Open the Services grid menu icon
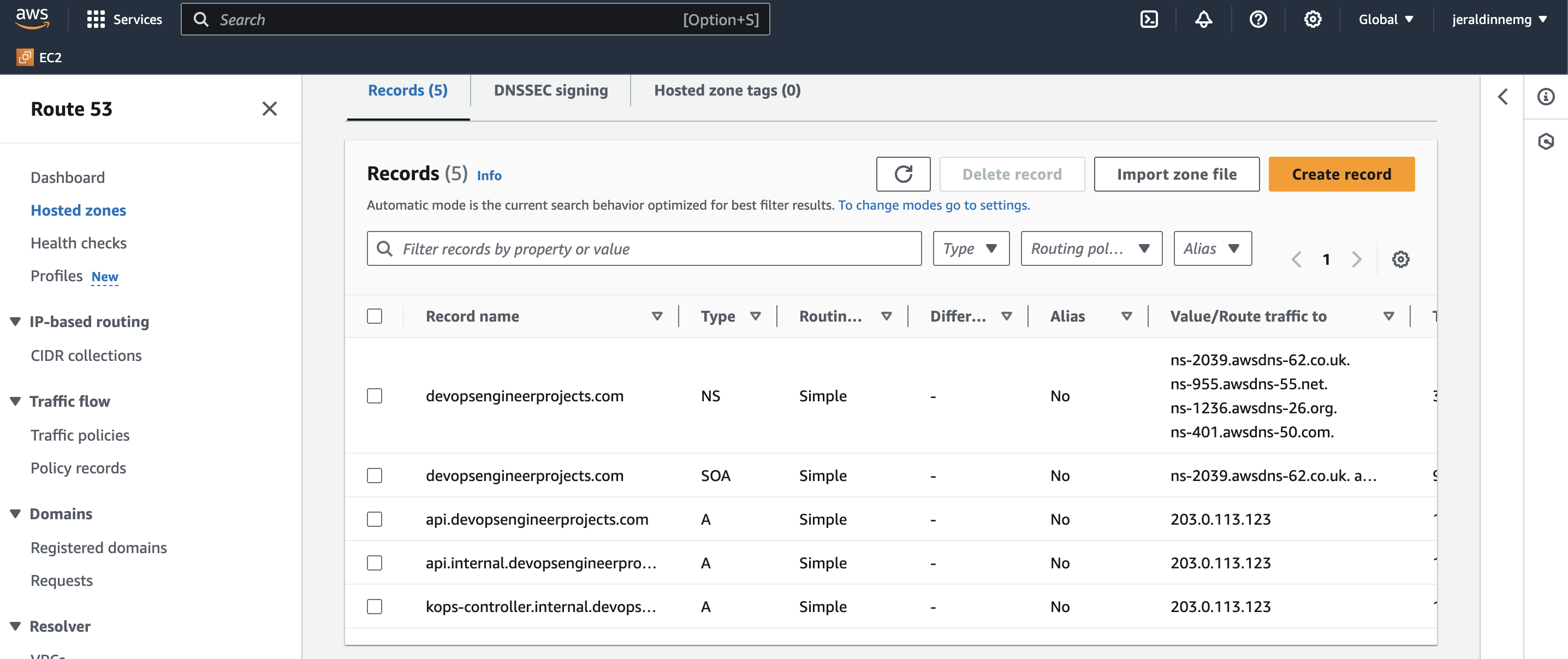1568x659 pixels. (96, 20)
